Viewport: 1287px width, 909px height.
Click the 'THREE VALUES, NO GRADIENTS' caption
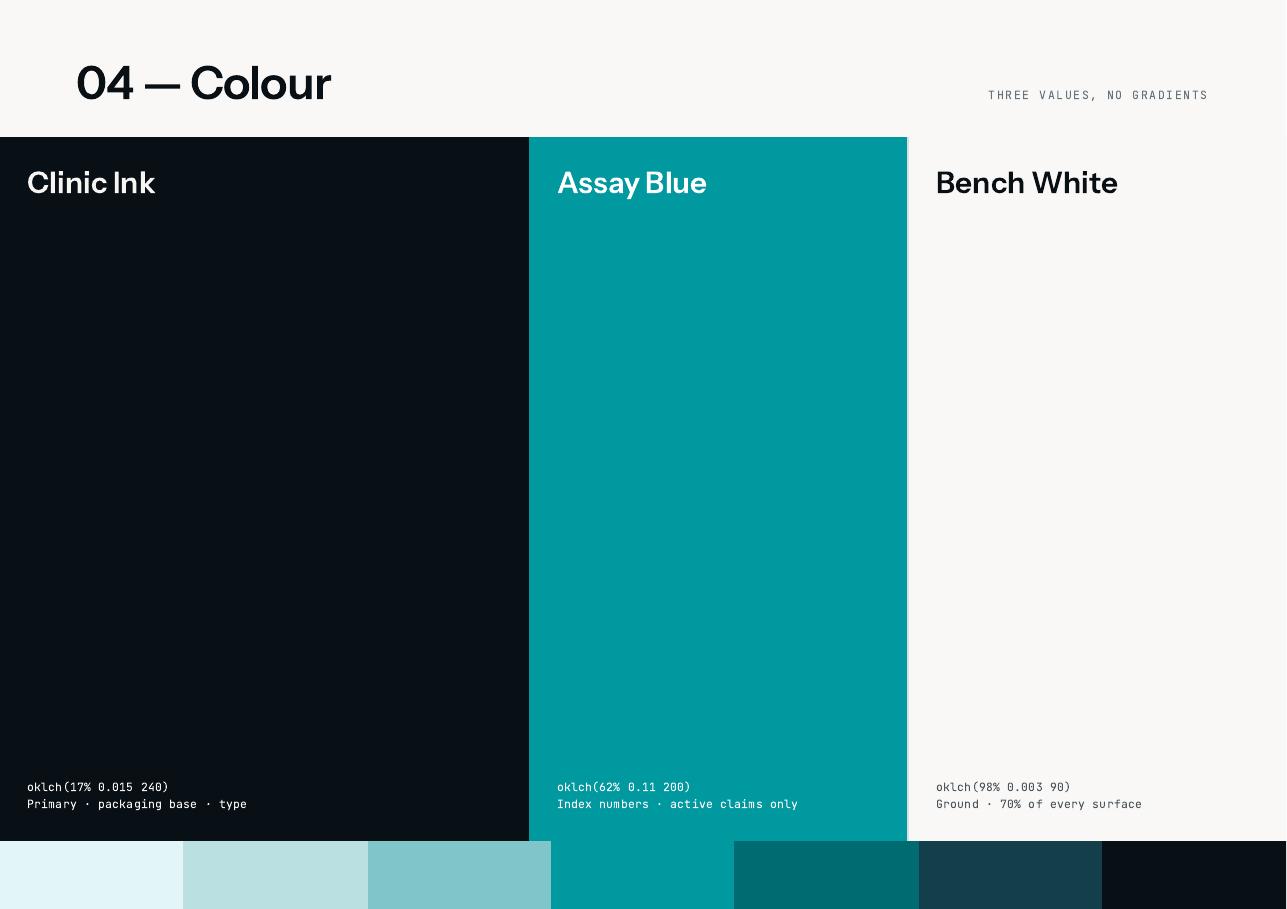pos(1098,96)
